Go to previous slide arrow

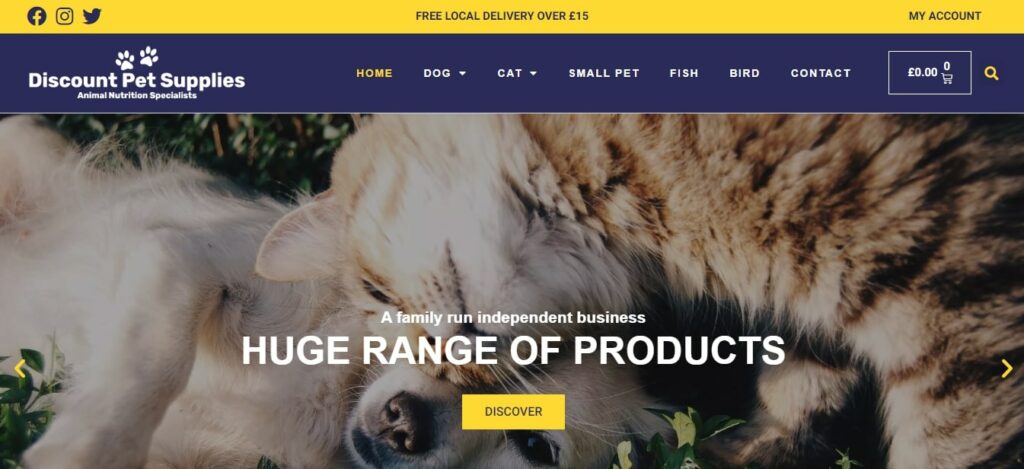click(x=20, y=368)
